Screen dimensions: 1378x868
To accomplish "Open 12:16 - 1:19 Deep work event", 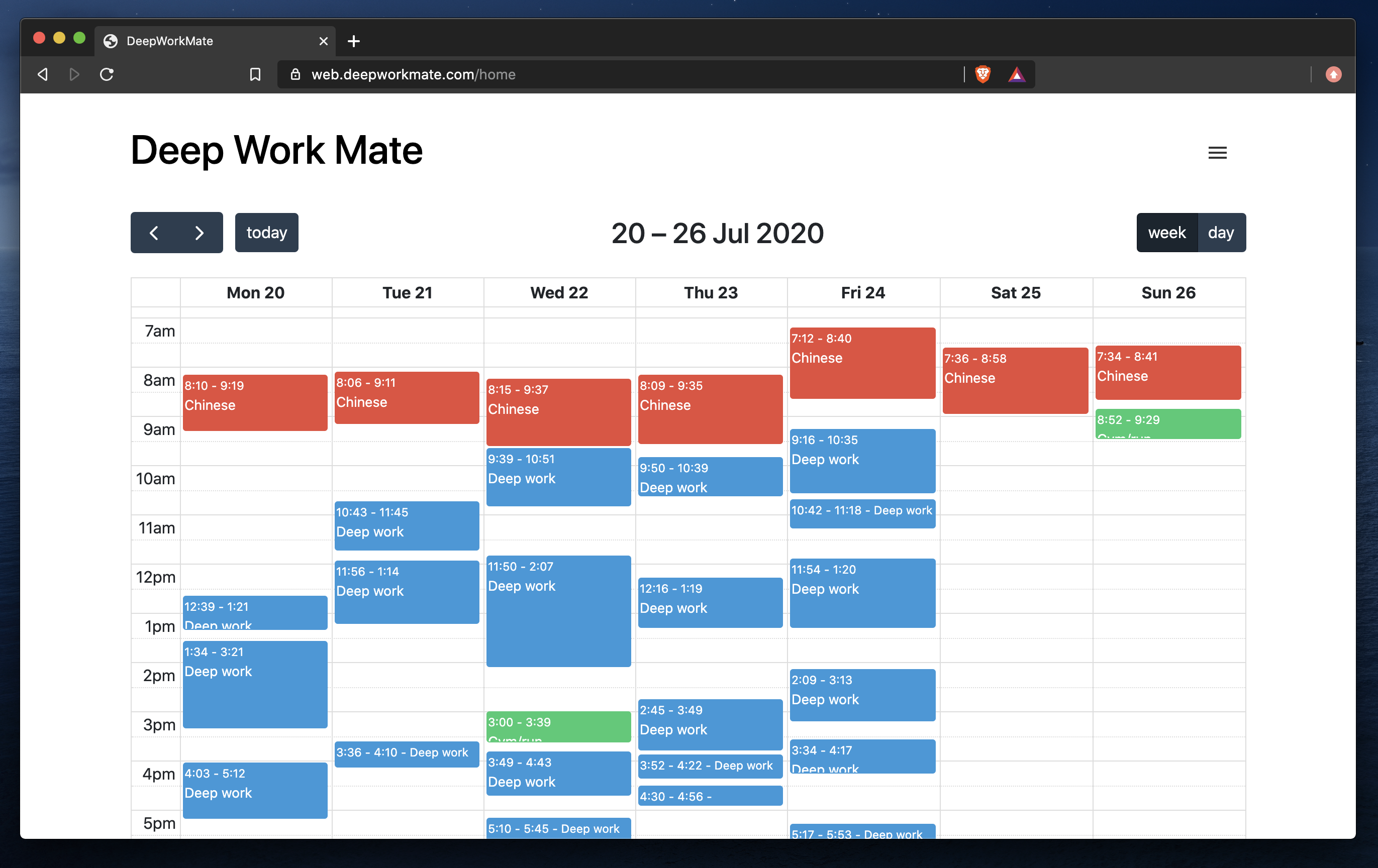I will [x=710, y=603].
